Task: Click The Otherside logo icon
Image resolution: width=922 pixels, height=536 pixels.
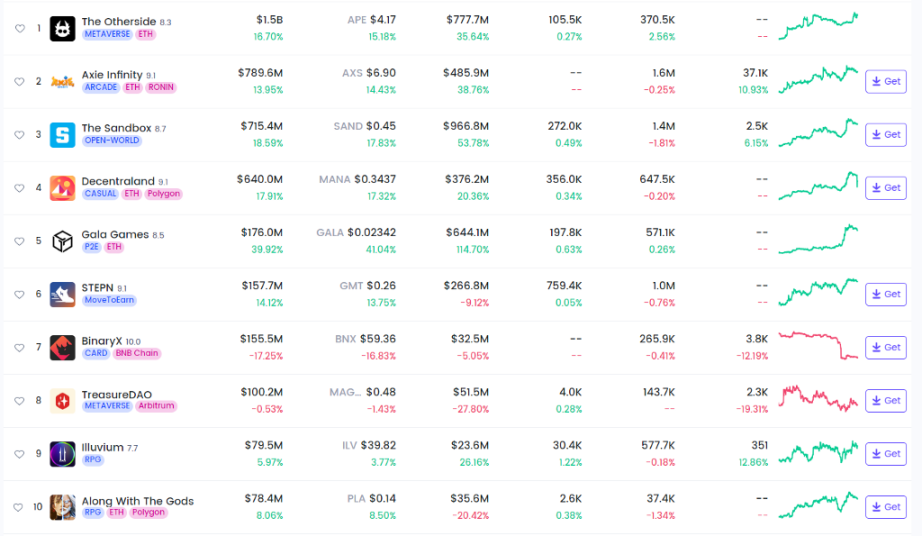Action: (63, 28)
